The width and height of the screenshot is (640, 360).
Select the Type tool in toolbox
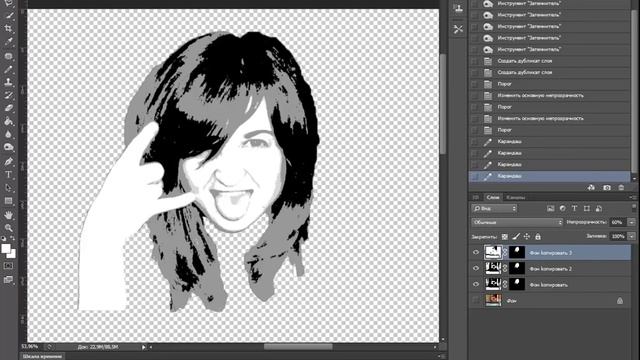8,175
